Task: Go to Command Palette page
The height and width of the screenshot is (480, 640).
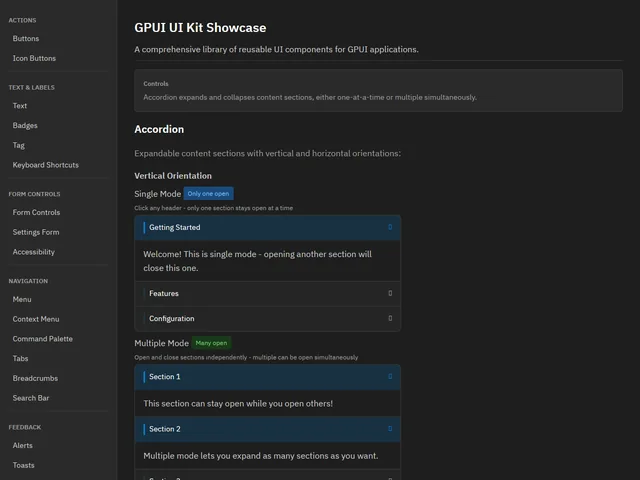Action: (42, 339)
